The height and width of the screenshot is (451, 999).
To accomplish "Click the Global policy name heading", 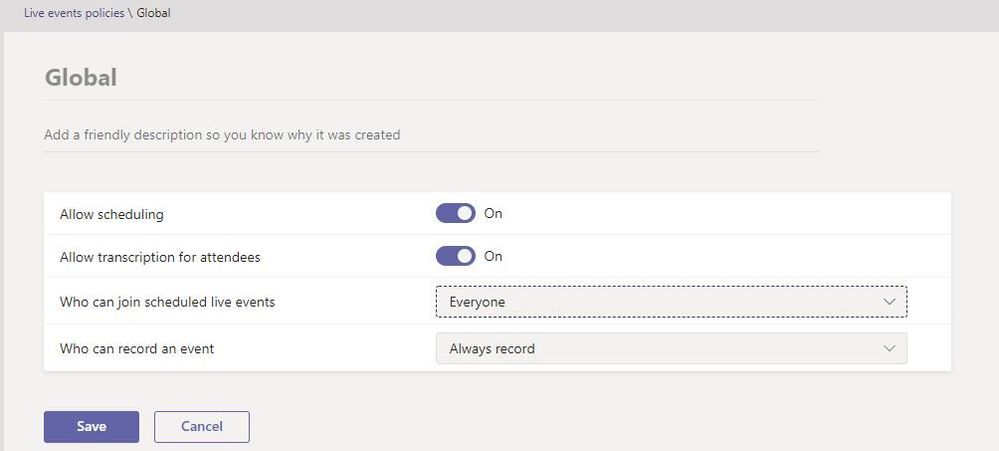I will pos(81,77).
